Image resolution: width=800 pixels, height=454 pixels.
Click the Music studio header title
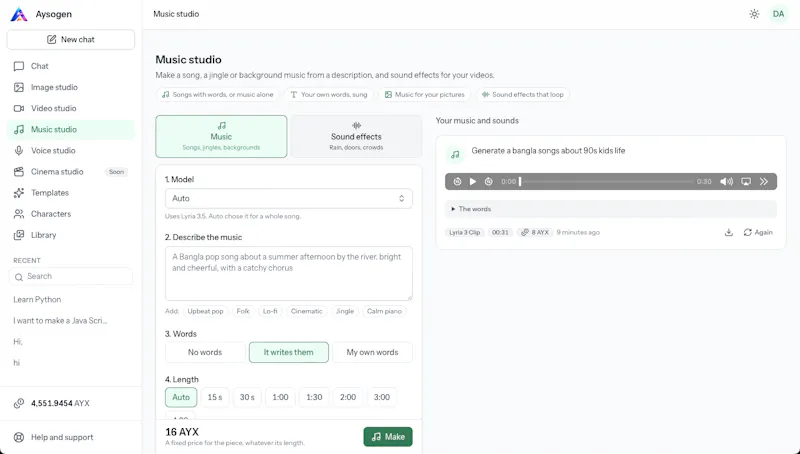(176, 14)
